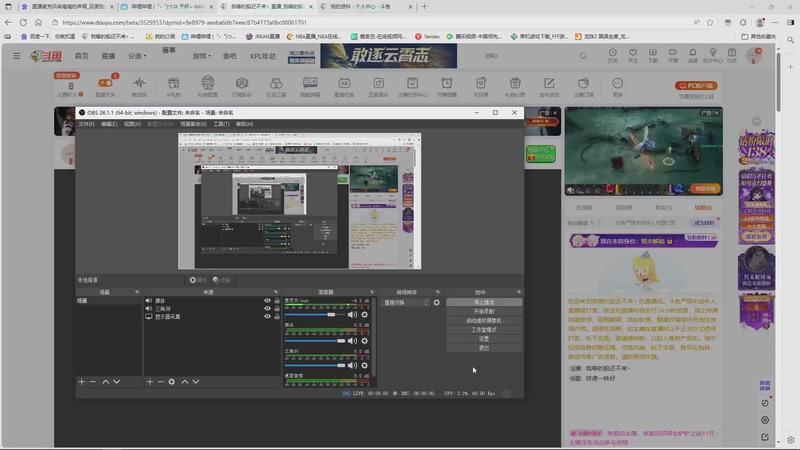Open source properties gear in the sources toolbar
800x450 pixels.
tap(172, 382)
